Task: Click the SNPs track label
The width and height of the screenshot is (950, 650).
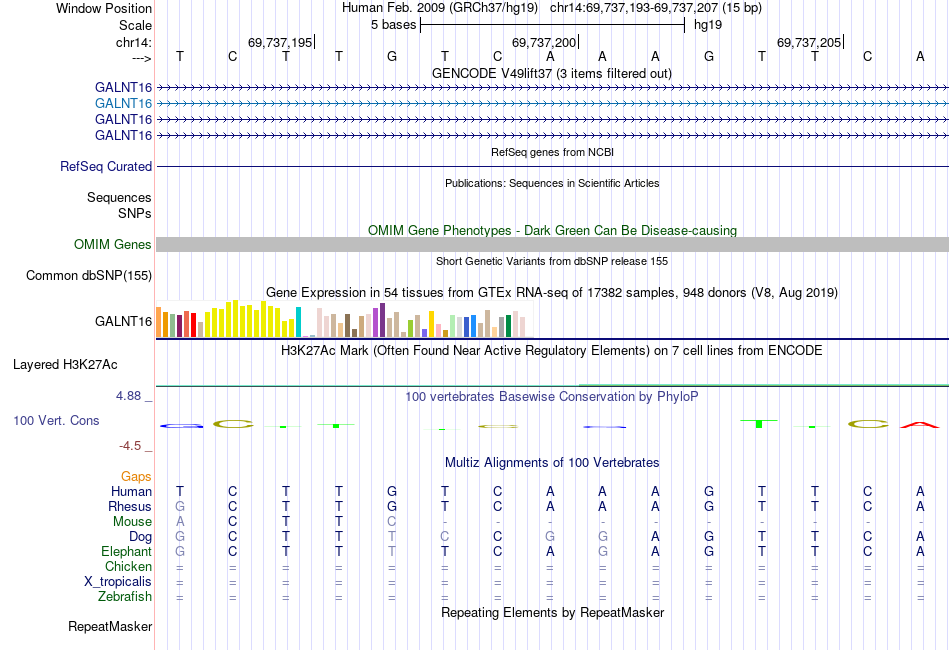Action: click(x=135, y=213)
